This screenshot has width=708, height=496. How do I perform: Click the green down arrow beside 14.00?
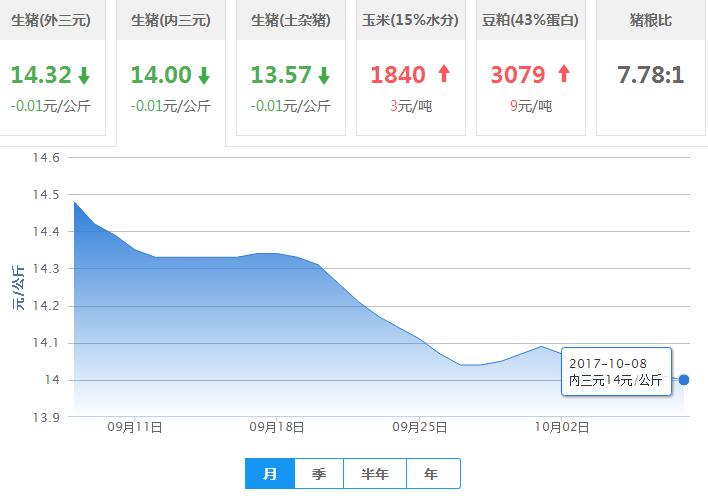[x=204, y=75]
